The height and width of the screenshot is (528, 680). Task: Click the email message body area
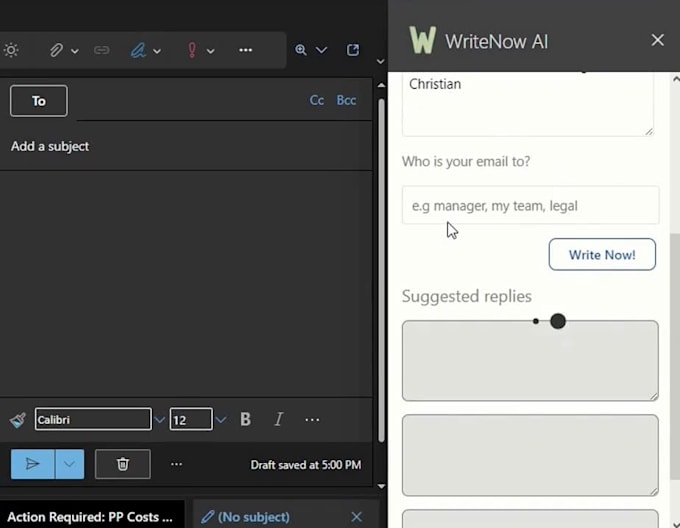click(x=186, y=284)
